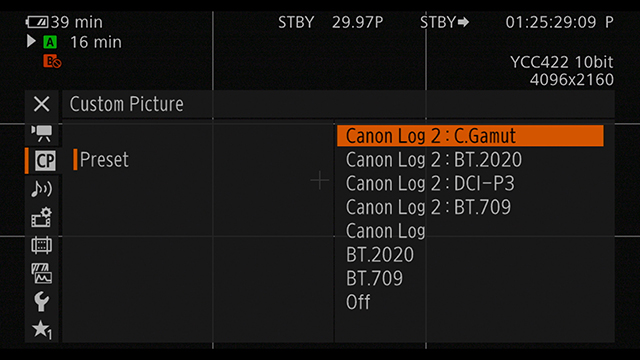Turn the preset Off

click(358, 302)
